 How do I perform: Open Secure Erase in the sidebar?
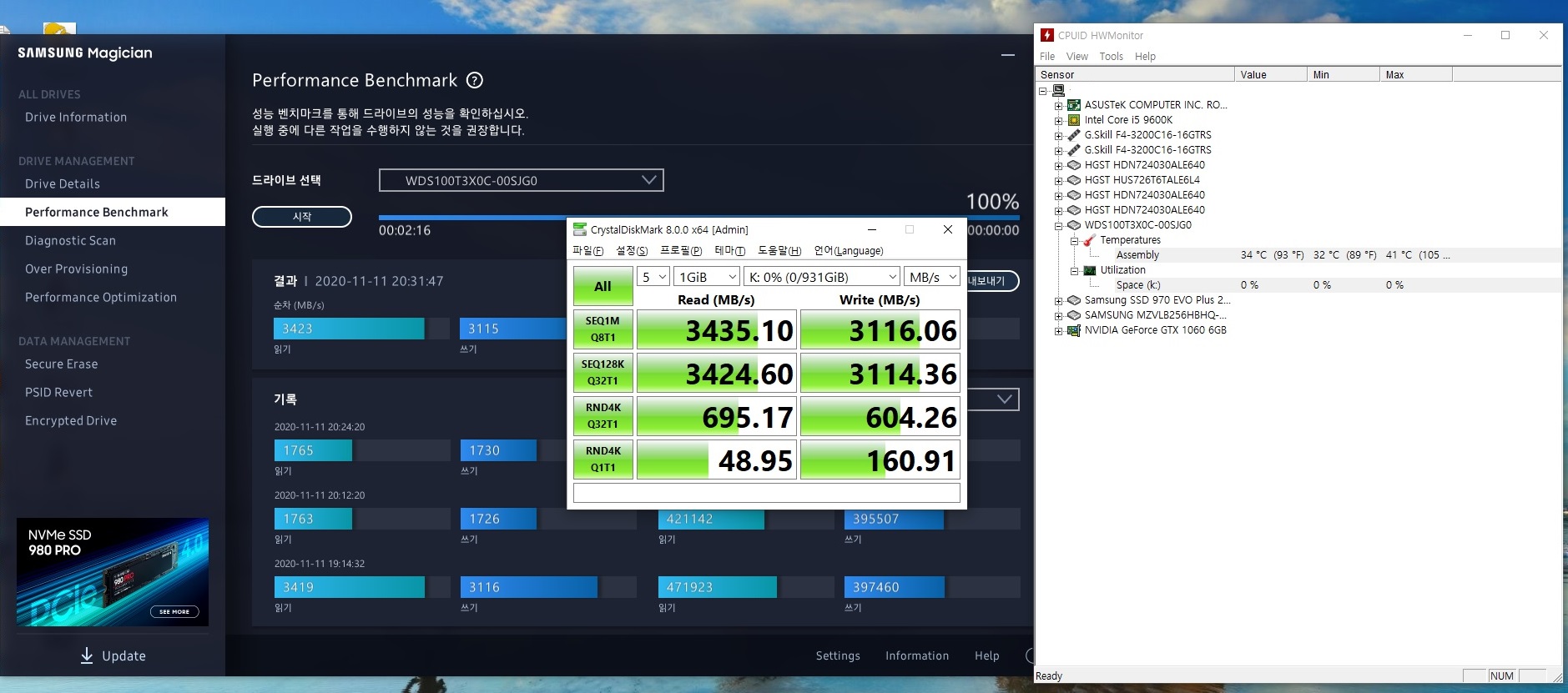pos(61,364)
